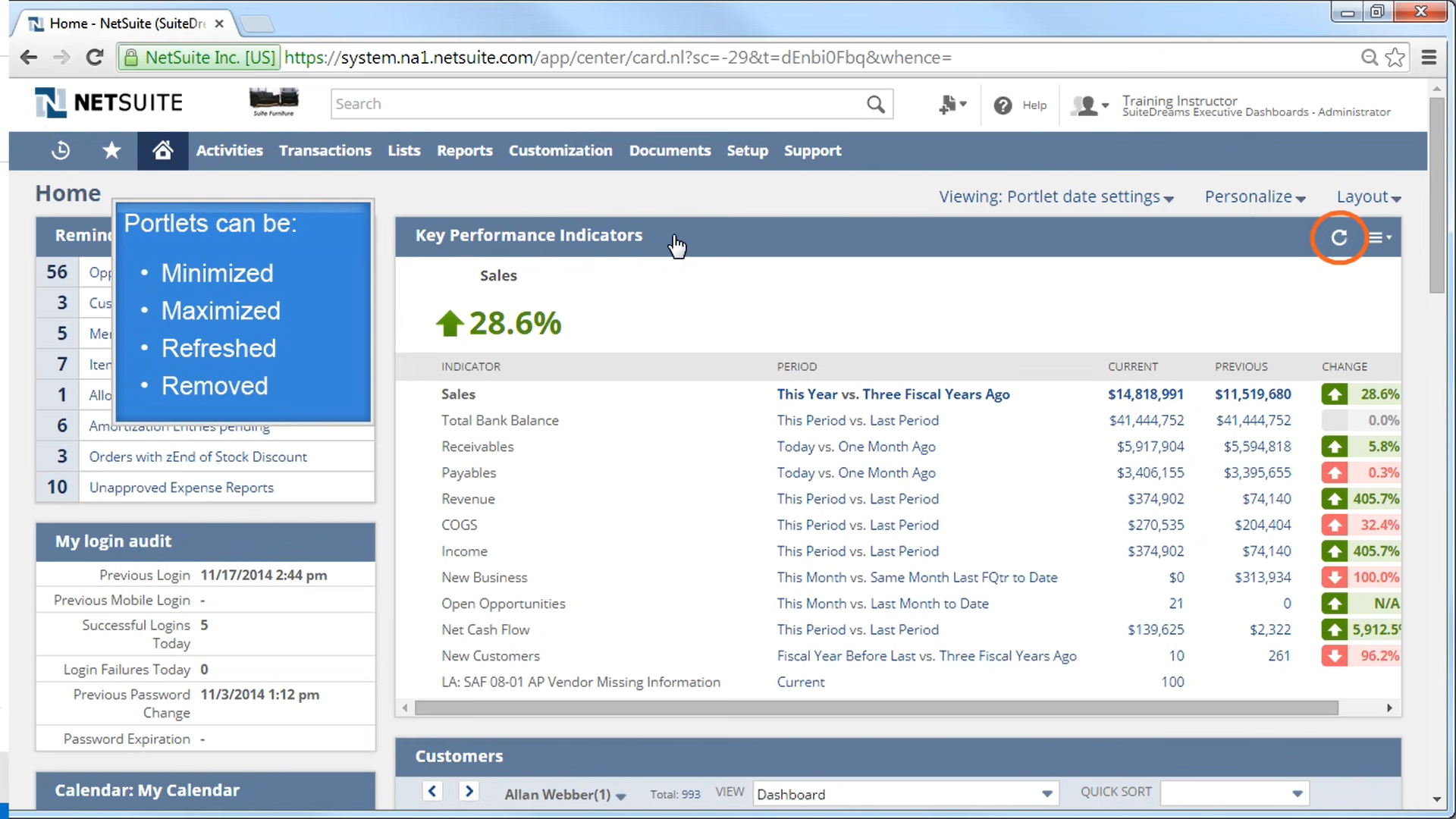Go back in the browser

click(29, 58)
